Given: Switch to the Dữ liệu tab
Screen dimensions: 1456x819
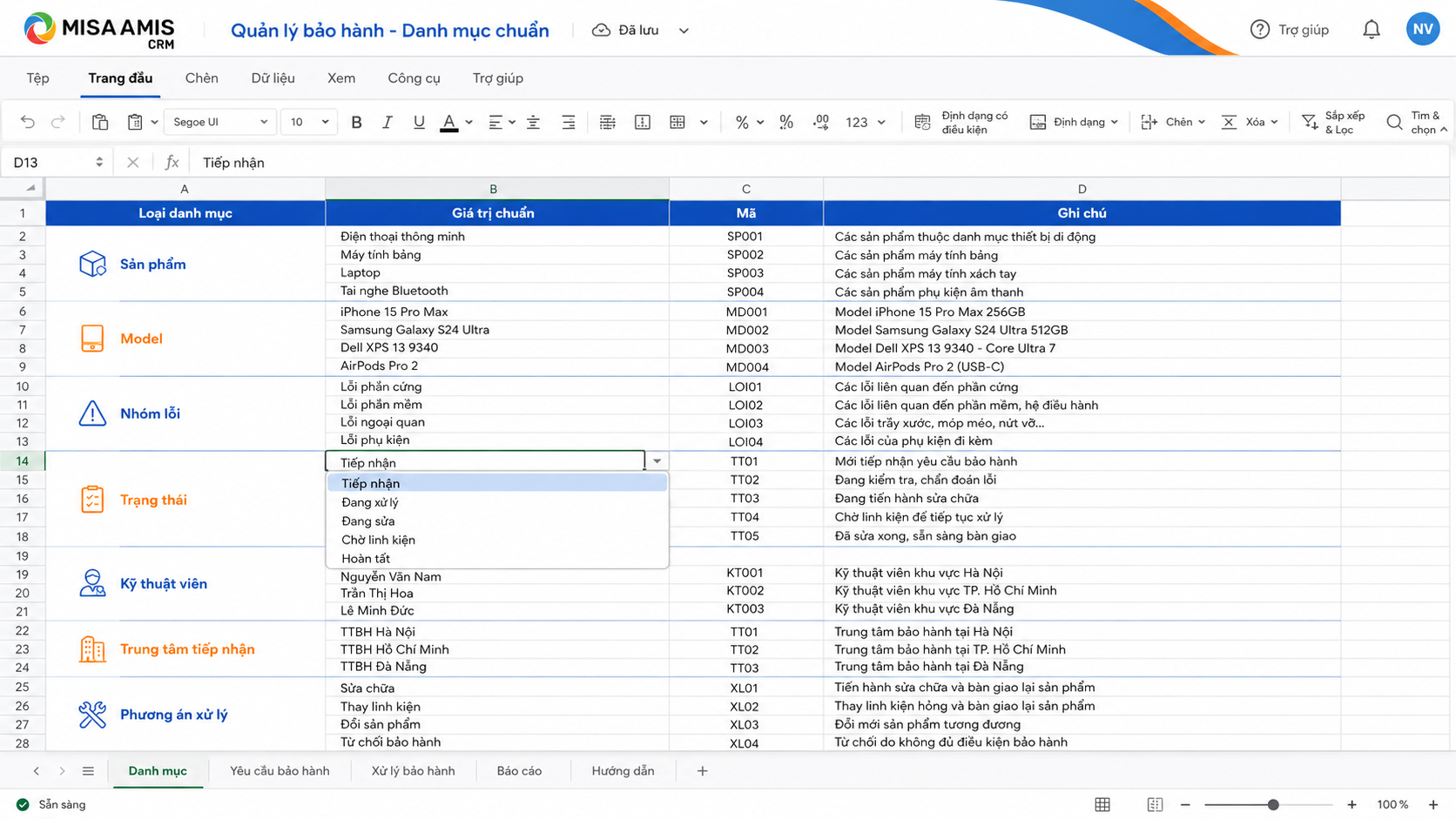Looking at the screenshot, I should (x=273, y=78).
